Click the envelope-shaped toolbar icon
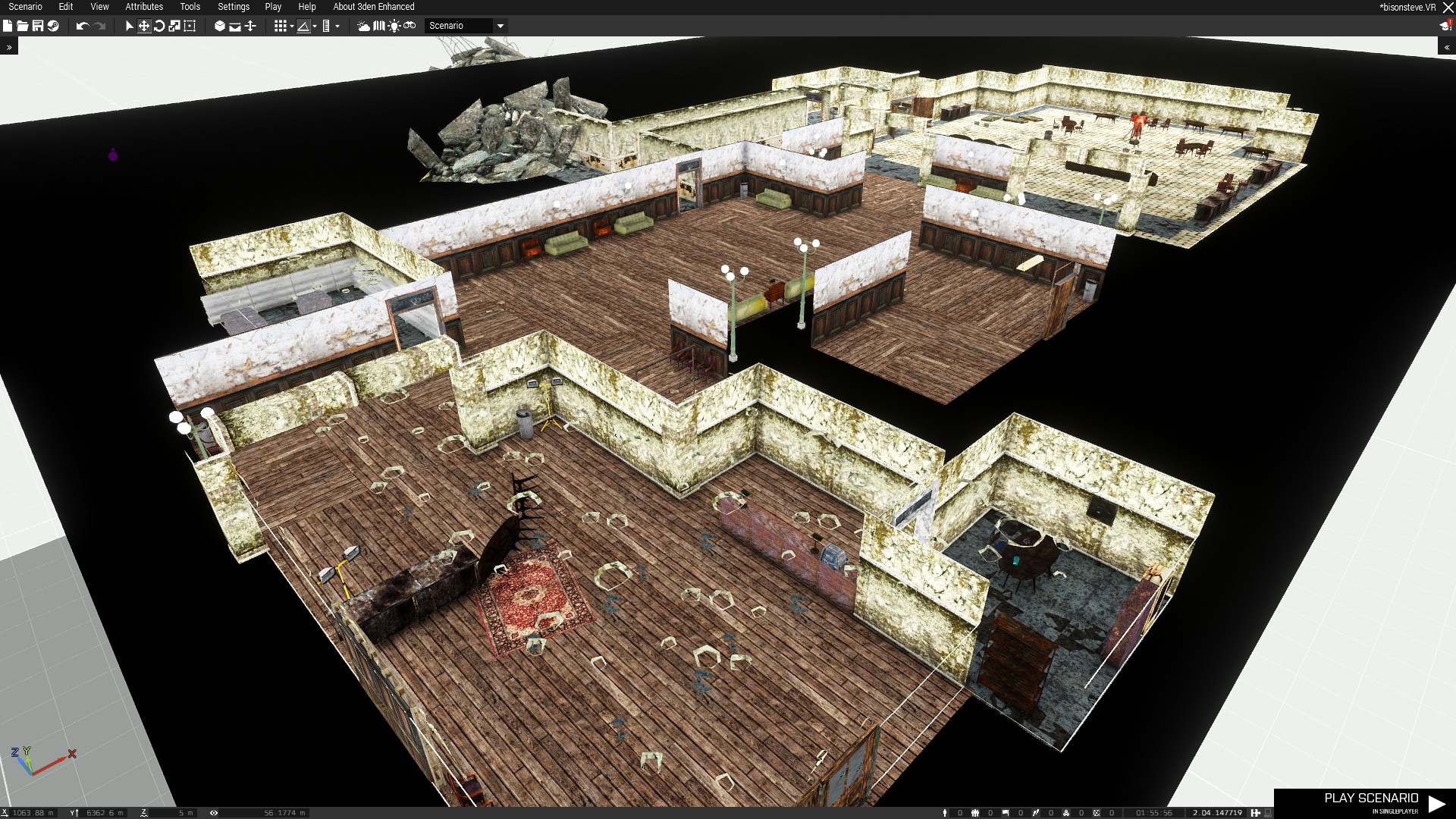 (x=235, y=26)
